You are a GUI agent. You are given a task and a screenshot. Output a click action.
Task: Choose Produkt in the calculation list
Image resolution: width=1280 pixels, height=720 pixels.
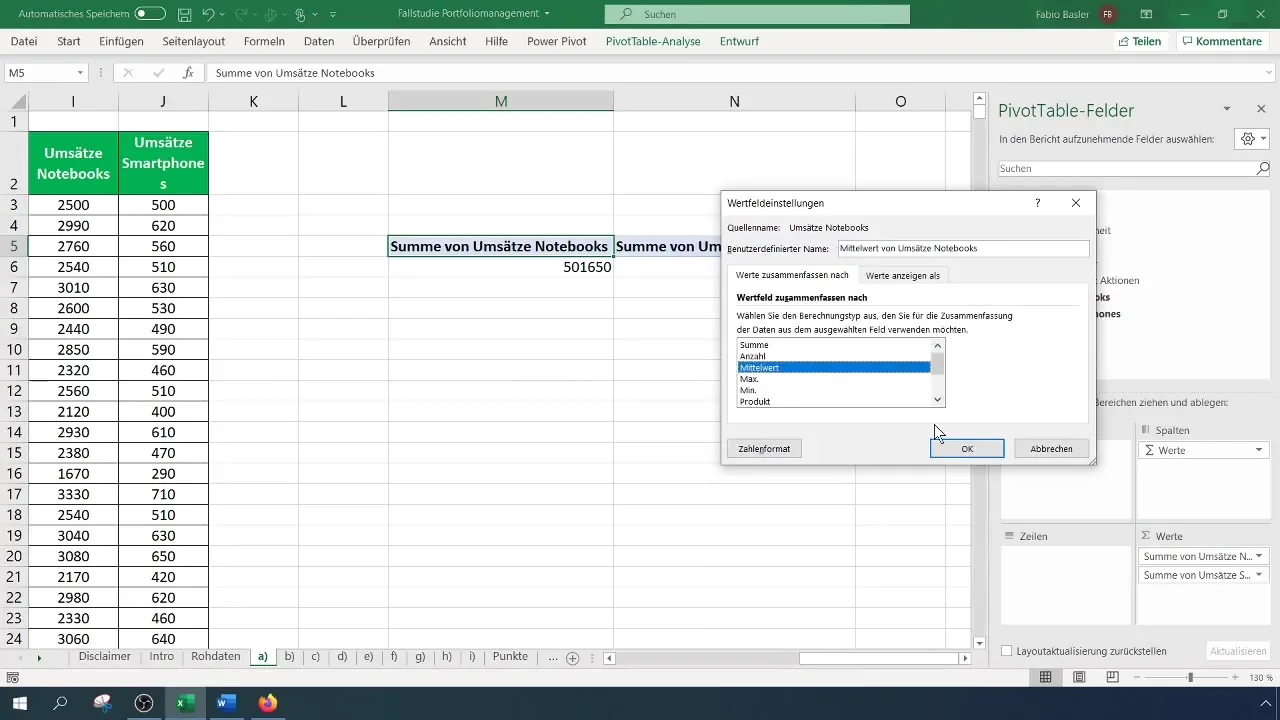tap(834, 402)
